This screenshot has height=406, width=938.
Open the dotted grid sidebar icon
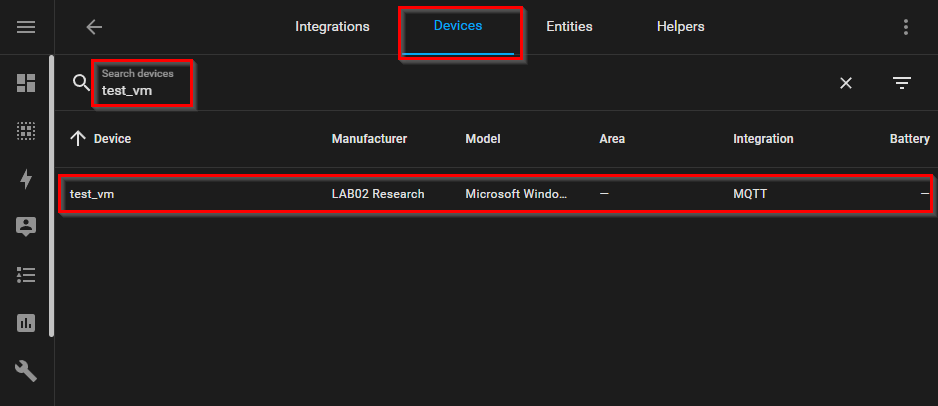(26, 131)
